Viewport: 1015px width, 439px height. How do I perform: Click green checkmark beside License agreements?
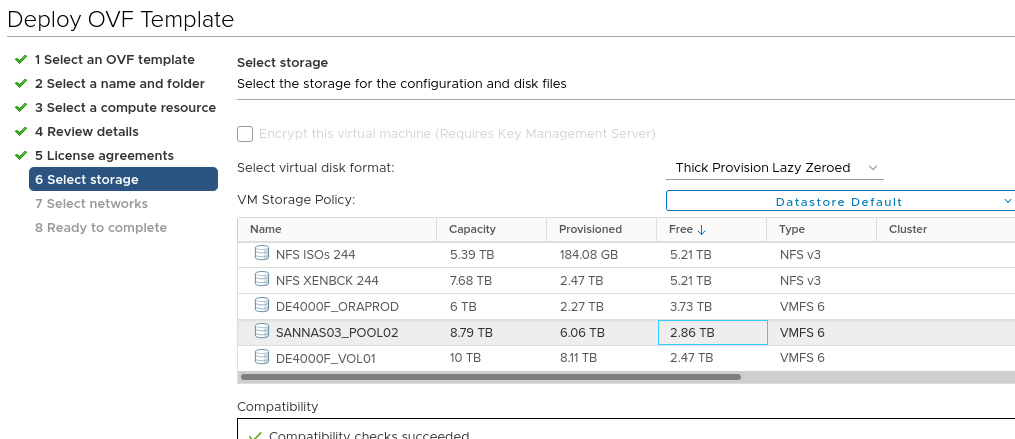click(x=21, y=155)
